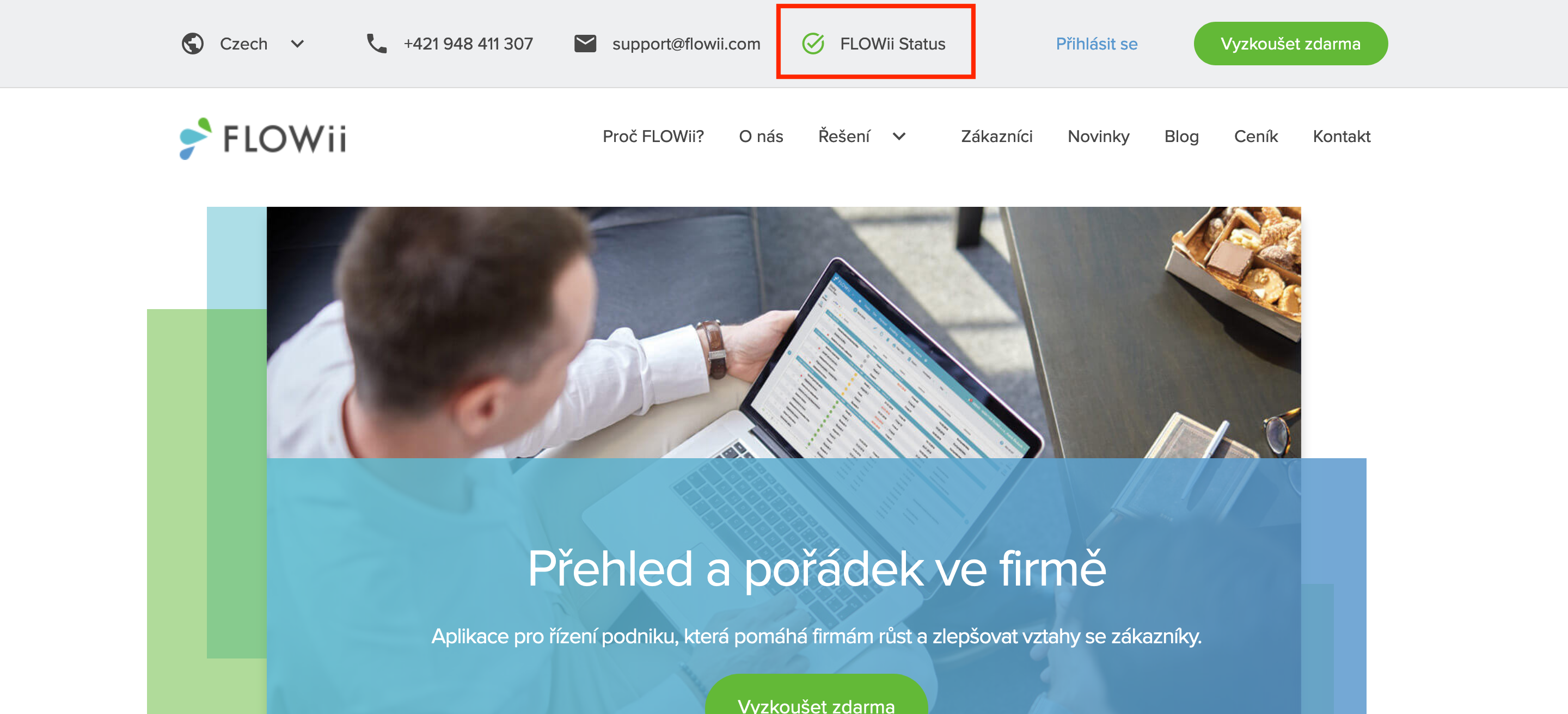The width and height of the screenshot is (1568, 714).
Task: Open the Zákazníci page
Action: pyautogui.click(x=996, y=136)
